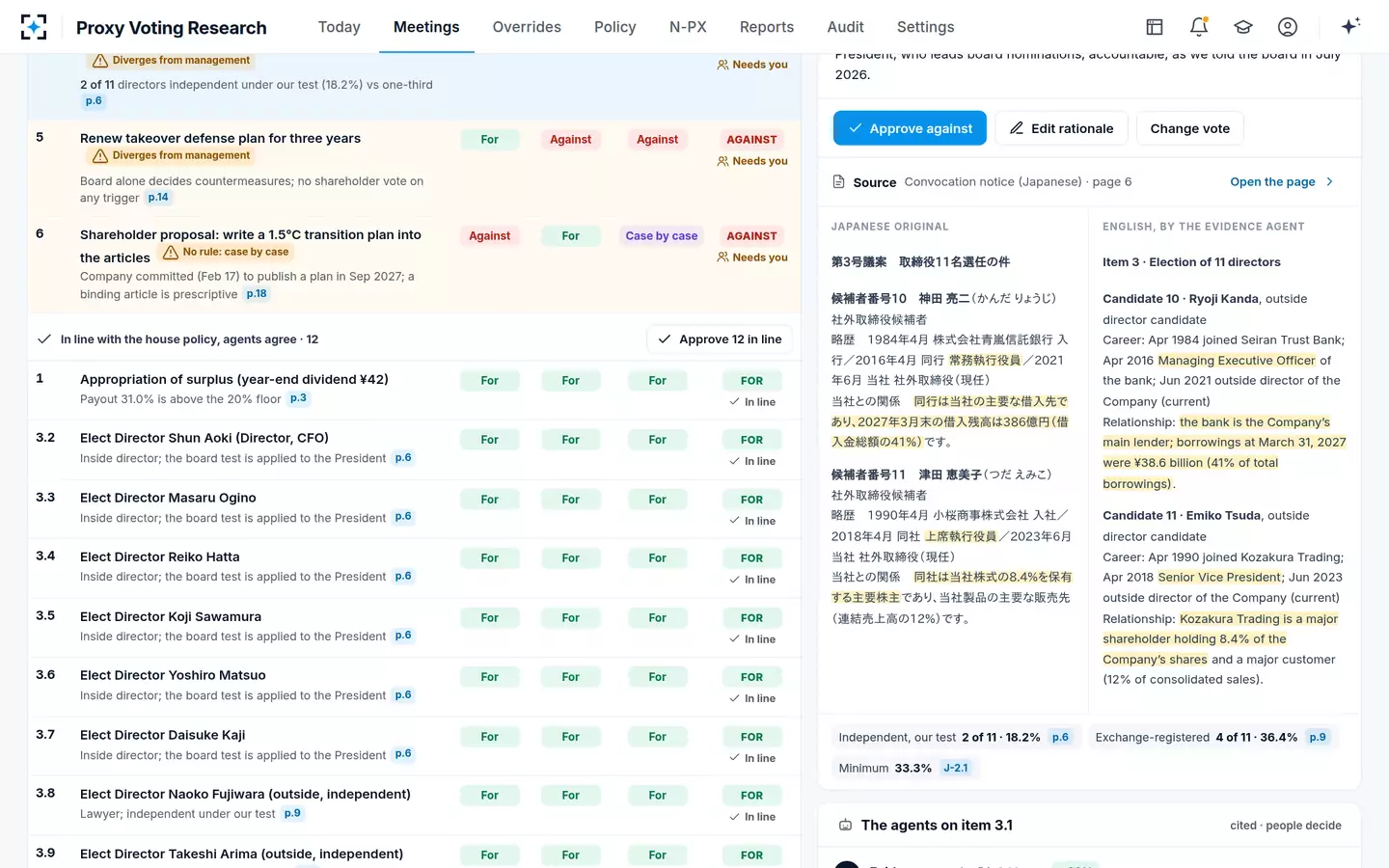Select 'Appropriation of surplus (year-end dividend ¥42)'
The height and width of the screenshot is (868, 1389).
(234, 379)
